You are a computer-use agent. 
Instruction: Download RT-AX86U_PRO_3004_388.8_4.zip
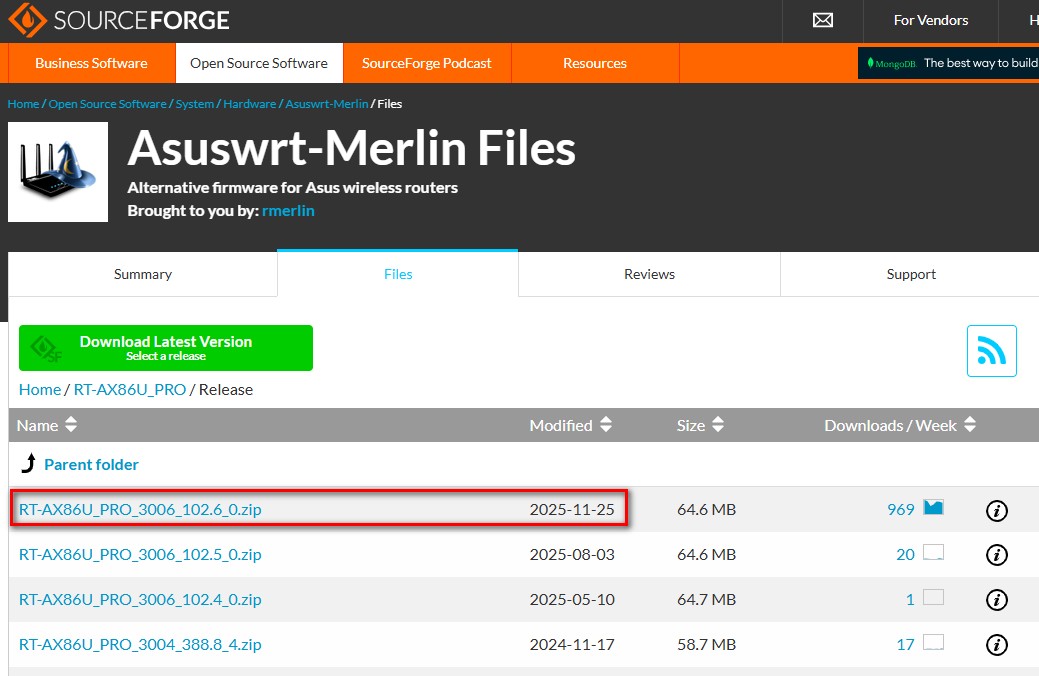click(x=140, y=644)
